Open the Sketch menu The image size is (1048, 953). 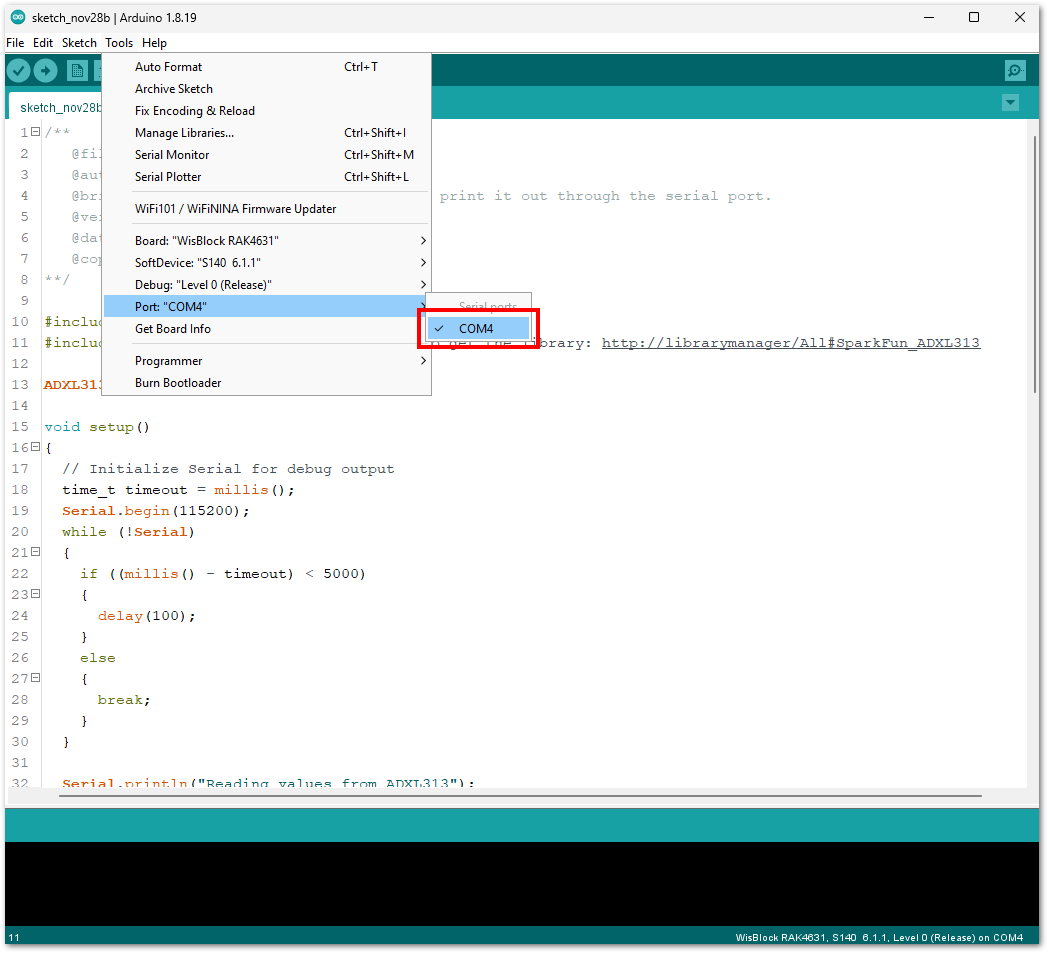[x=79, y=43]
